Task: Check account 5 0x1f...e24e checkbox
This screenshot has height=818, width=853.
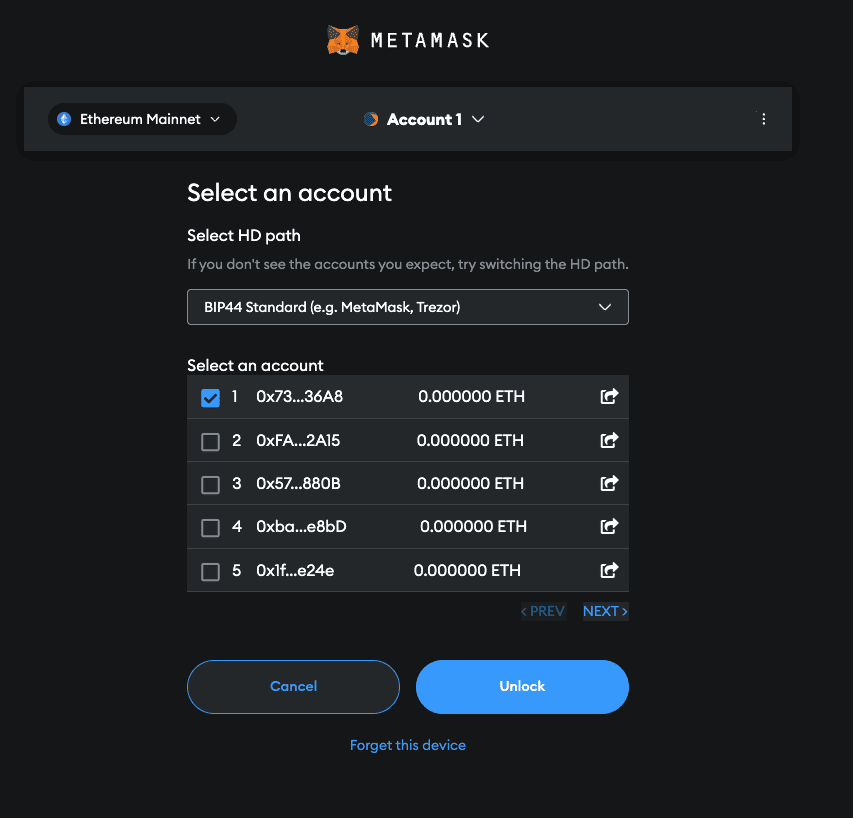Action: (211, 572)
